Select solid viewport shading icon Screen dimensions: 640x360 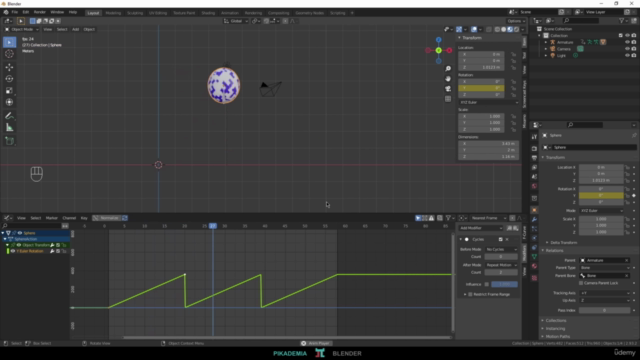pyautogui.click(x=503, y=29)
